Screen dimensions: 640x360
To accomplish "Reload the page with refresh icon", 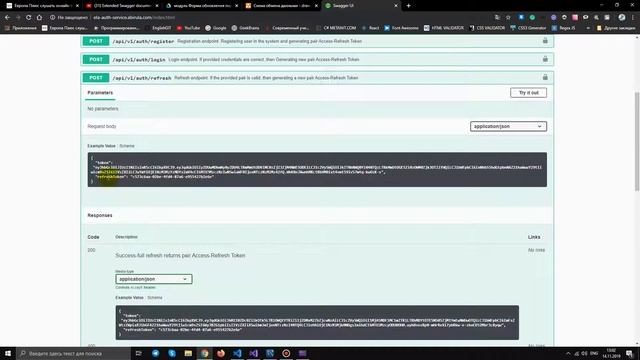I will click(x=29, y=18).
